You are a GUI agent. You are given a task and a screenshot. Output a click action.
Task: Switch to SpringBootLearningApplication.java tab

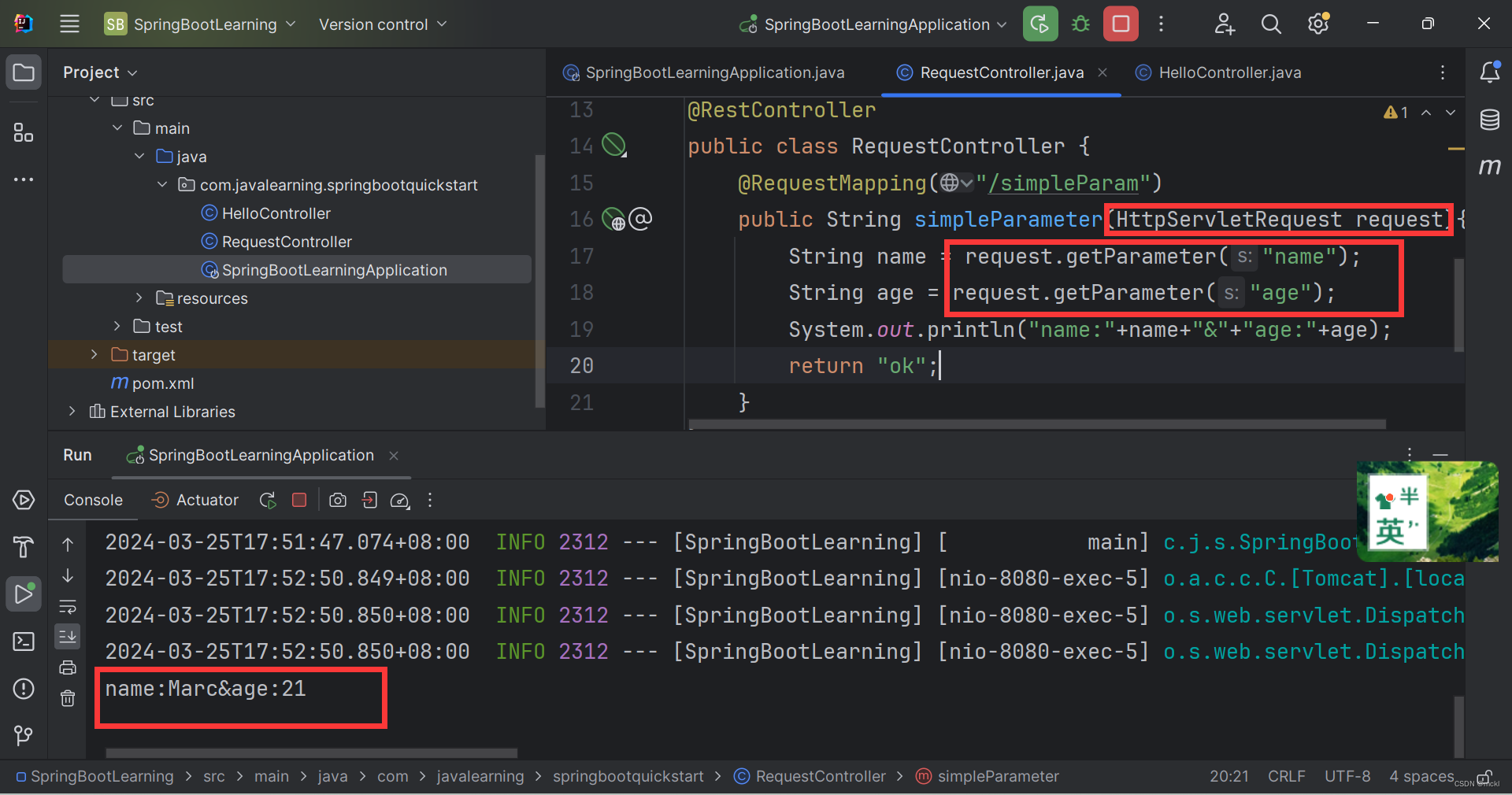pos(703,72)
